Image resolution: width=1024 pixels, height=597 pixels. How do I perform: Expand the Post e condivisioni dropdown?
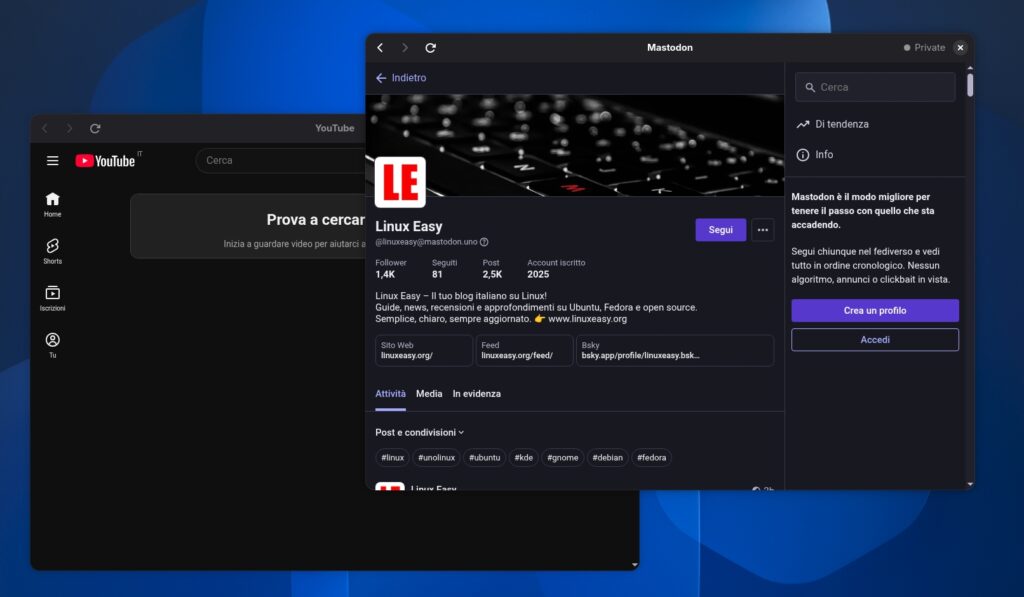(x=419, y=432)
